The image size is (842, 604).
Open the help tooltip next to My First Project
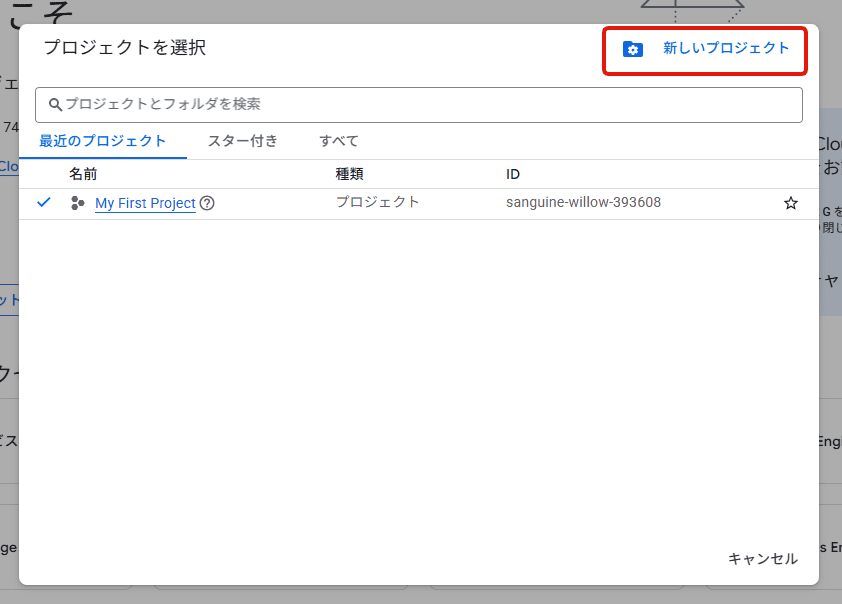tap(208, 203)
